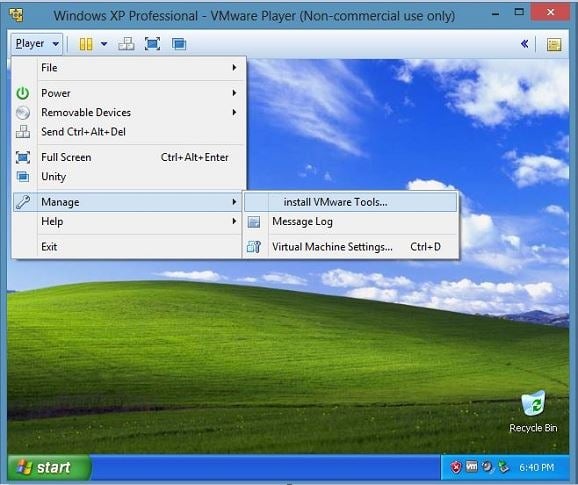The image size is (578, 485).
Task: Click the Message Log icon
Action: click(254, 222)
